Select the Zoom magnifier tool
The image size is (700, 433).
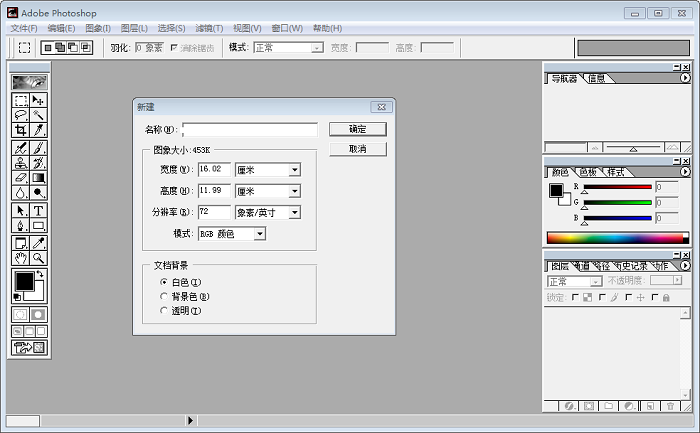[x=39, y=257]
